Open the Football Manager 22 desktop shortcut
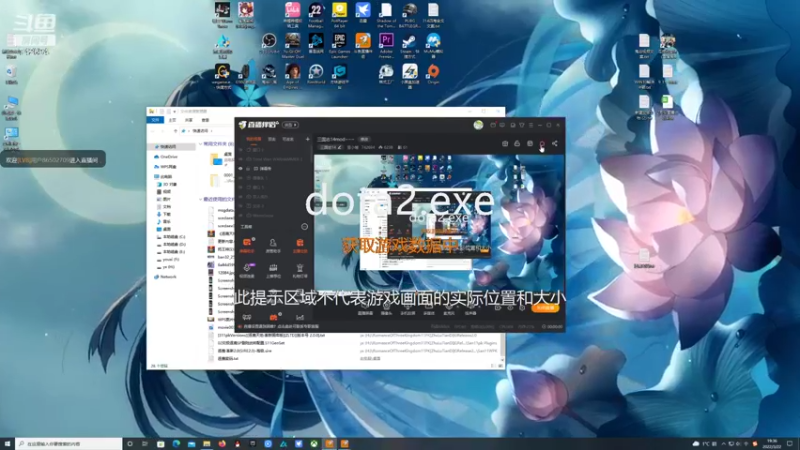800x450 pixels. pos(316,14)
